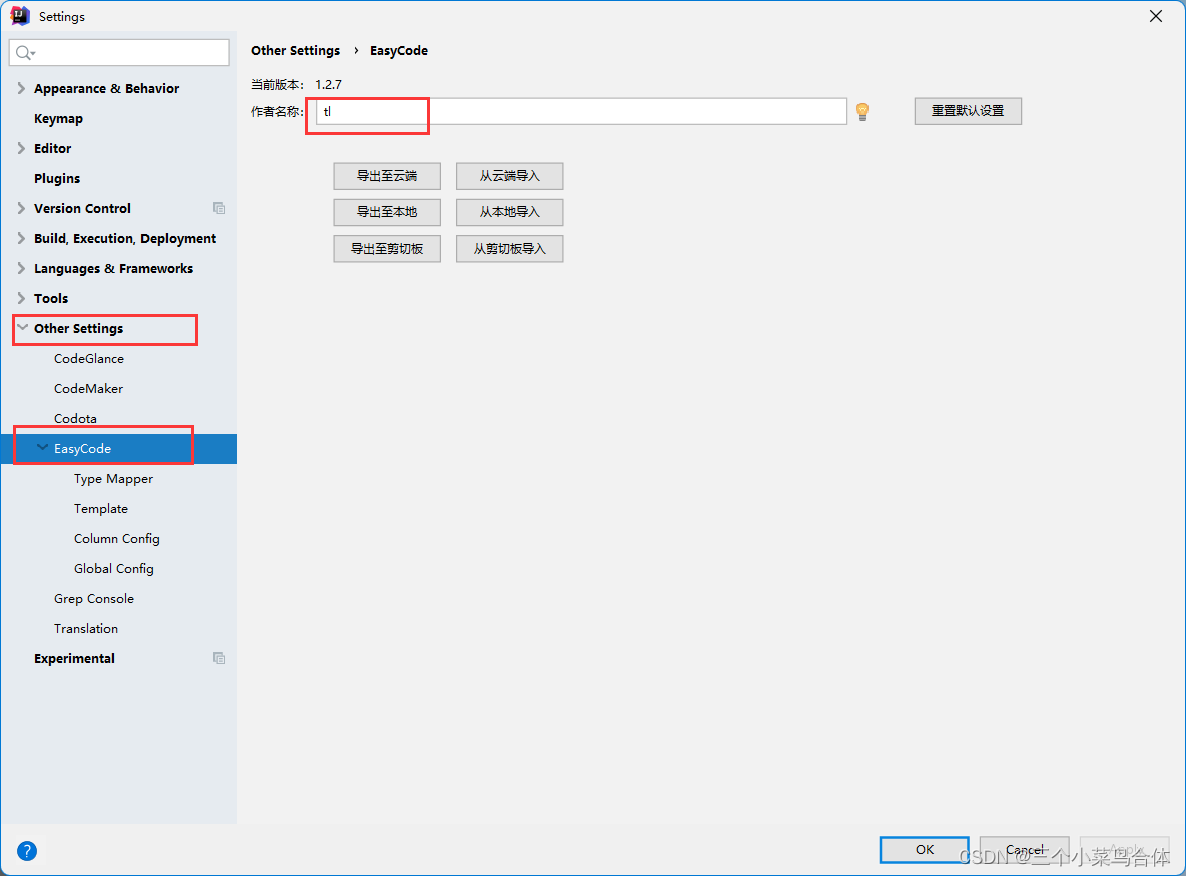Click the Cancel button
This screenshot has height=876, width=1186.
coord(1024,850)
